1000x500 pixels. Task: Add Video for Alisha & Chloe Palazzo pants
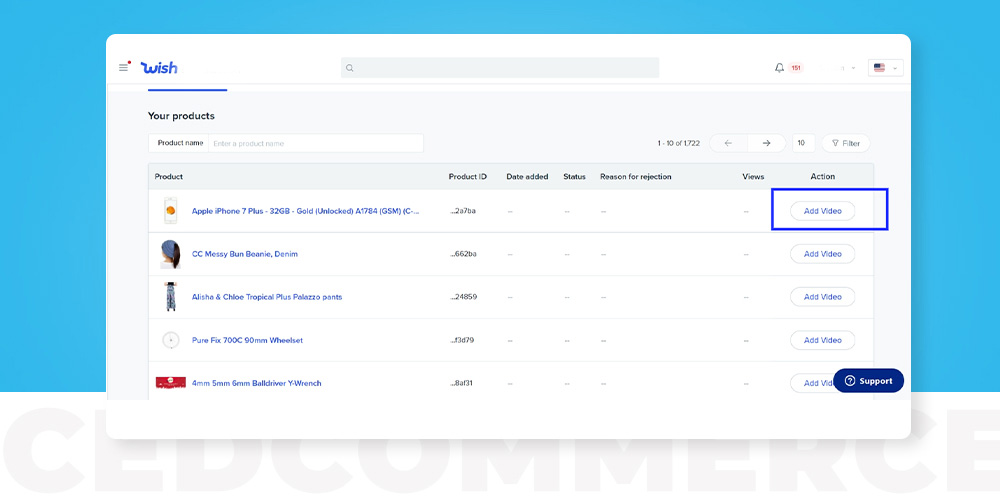tap(822, 297)
